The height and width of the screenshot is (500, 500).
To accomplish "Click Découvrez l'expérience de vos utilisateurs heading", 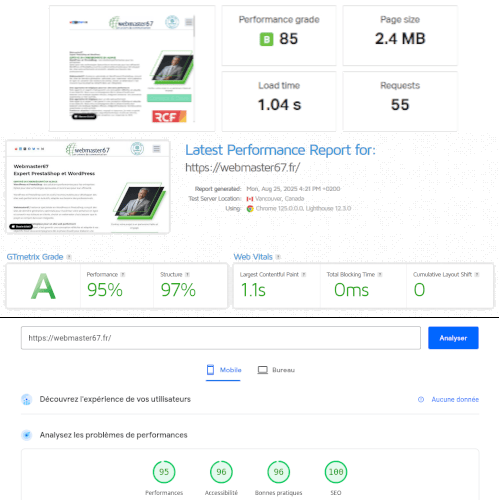I will pos(115,399).
